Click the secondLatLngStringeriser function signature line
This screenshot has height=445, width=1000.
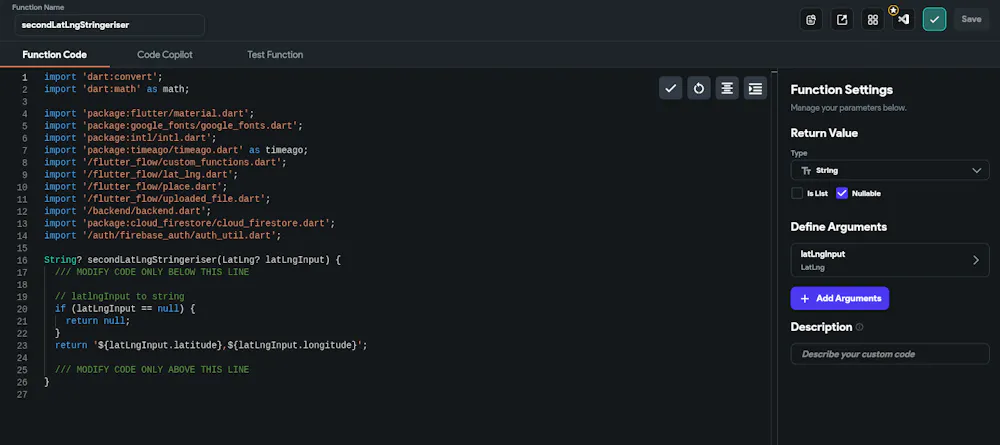coord(193,260)
